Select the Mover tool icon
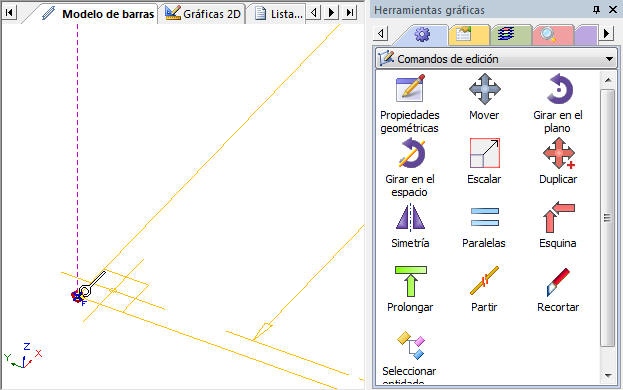This screenshot has width=623, height=390. pyautogui.click(x=484, y=89)
